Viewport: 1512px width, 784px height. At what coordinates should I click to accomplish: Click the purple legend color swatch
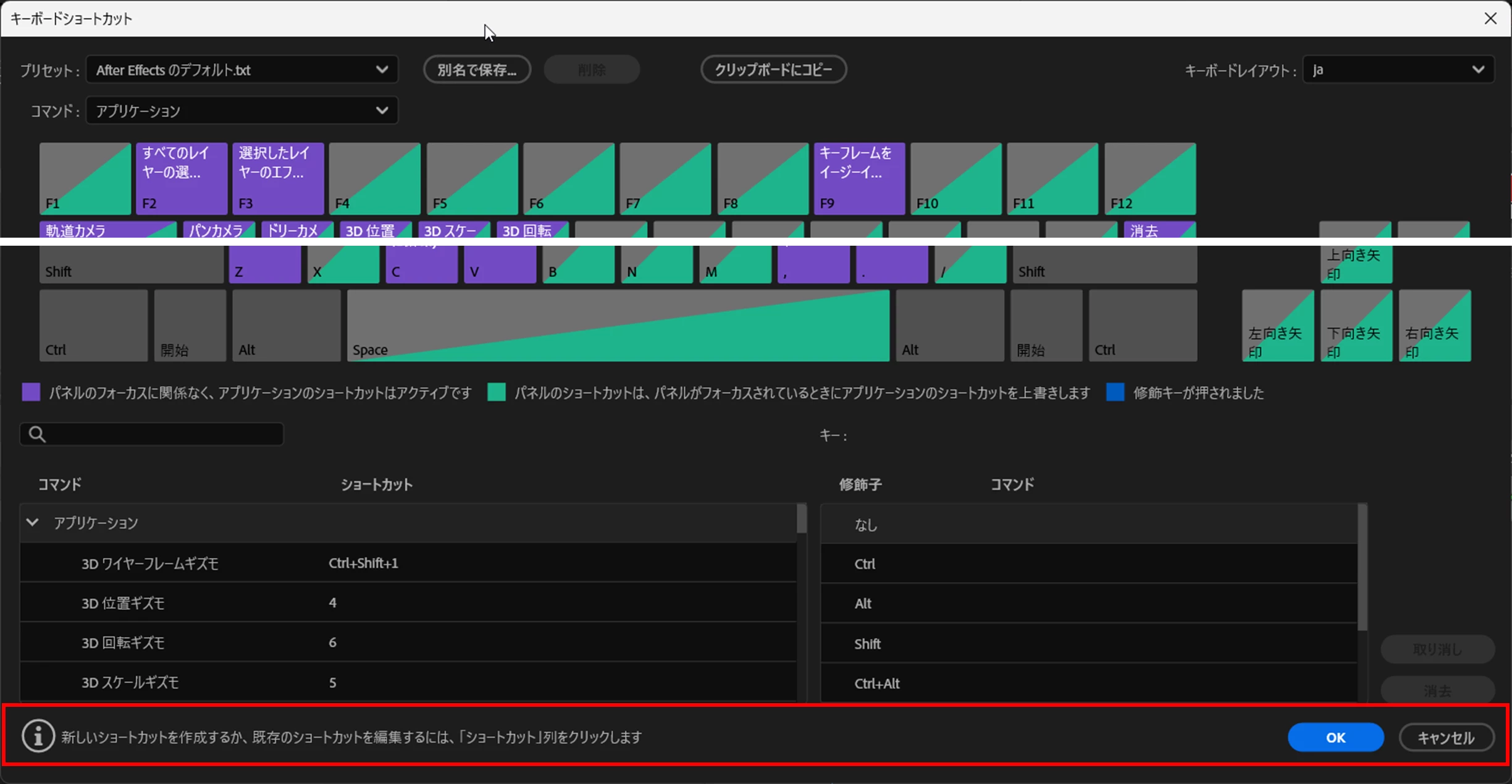point(31,393)
